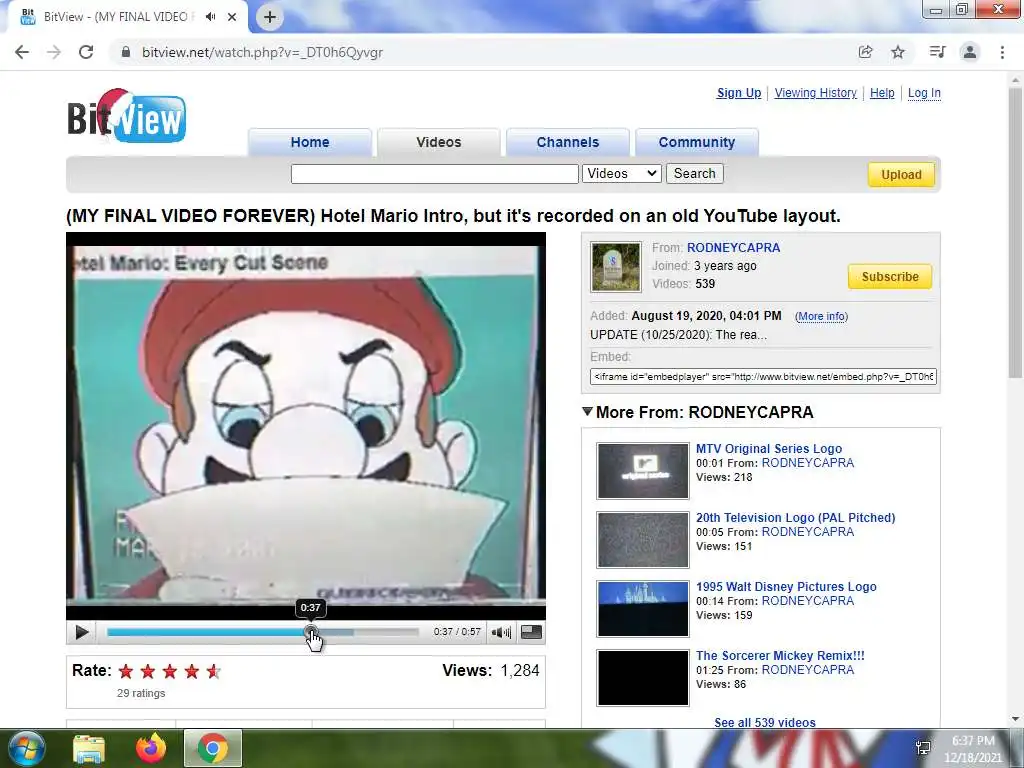Click the Log In link
The image size is (1024, 768).
pyautogui.click(x=924, y=93)
